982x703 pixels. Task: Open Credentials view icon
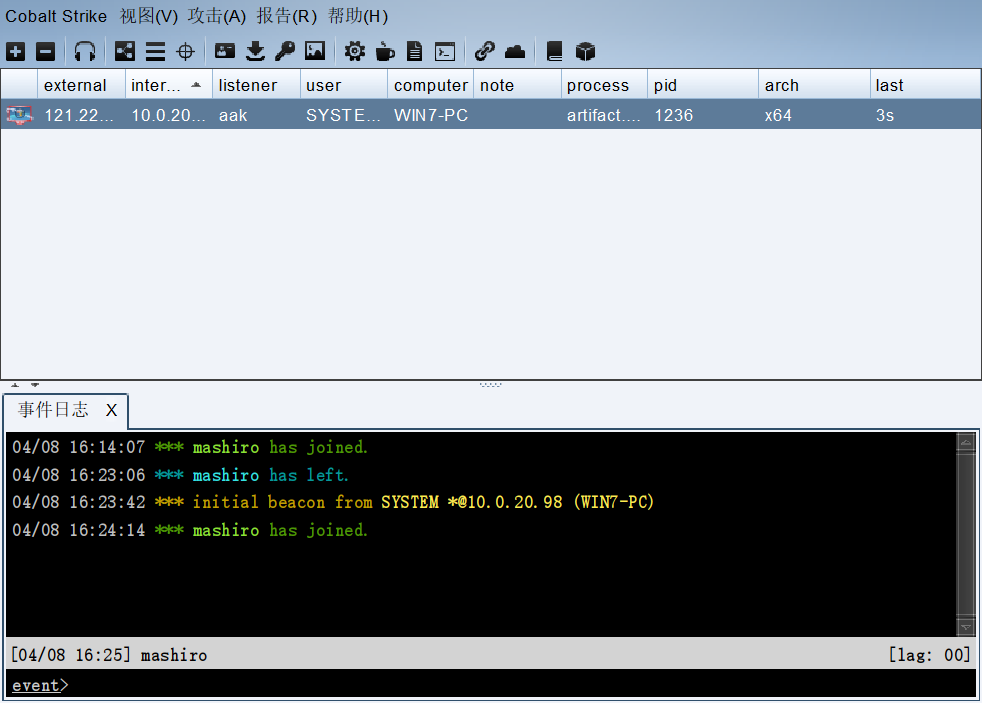[225, 51]
